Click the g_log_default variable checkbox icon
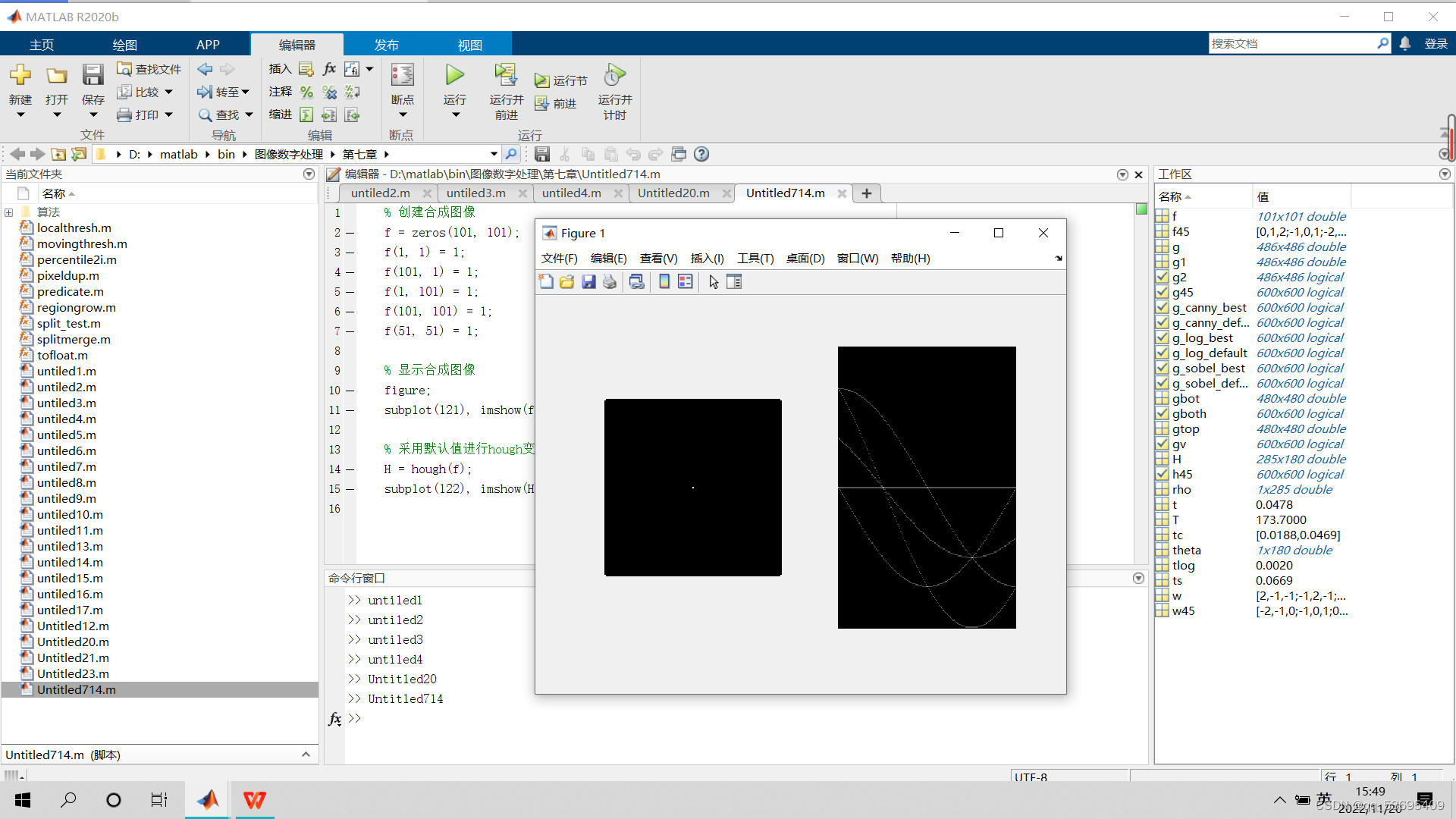Screen dimensions: 1456x819 point(1162,353)
